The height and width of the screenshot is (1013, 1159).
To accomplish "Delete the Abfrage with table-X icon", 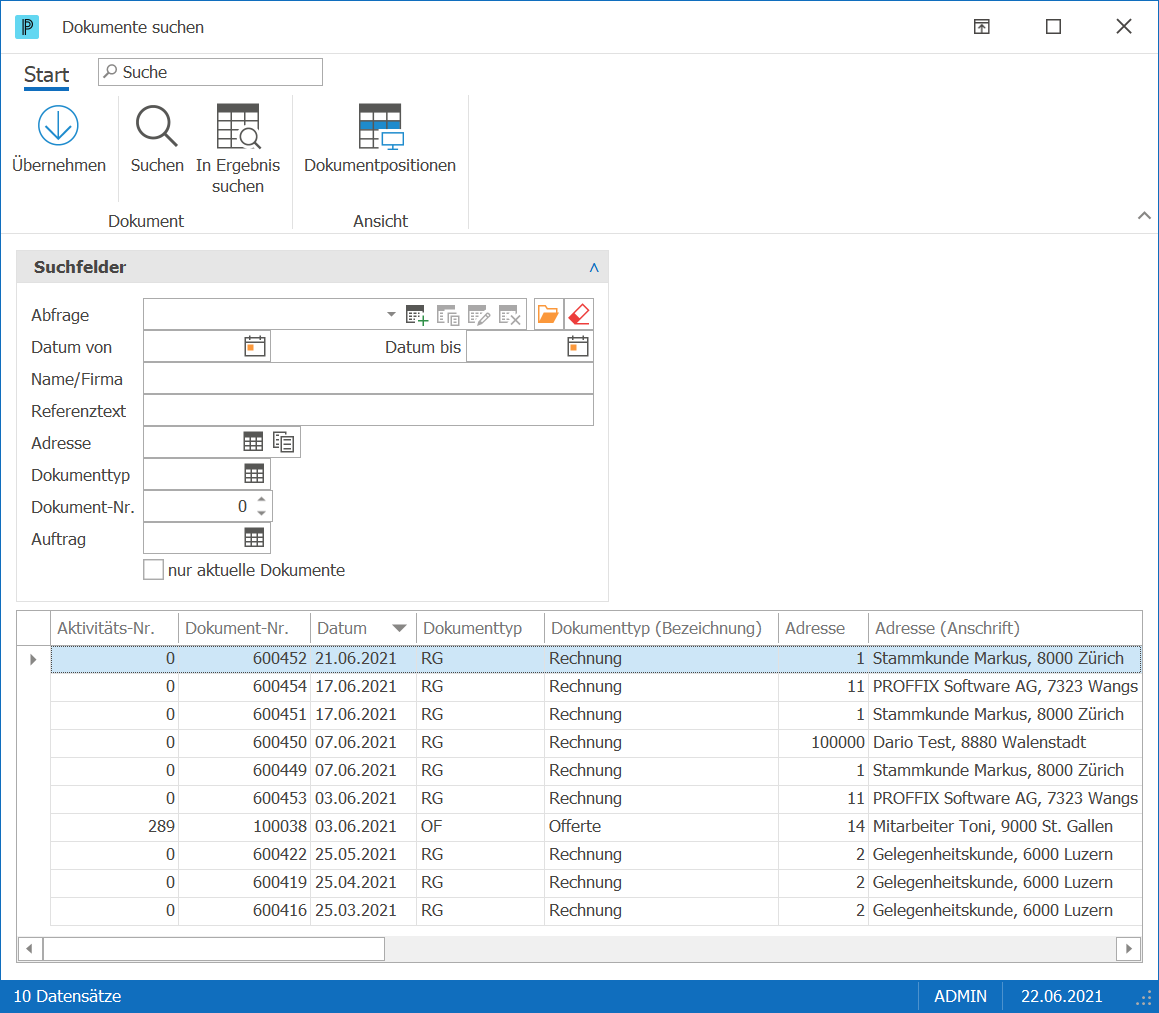I will (x=510, y=315).
